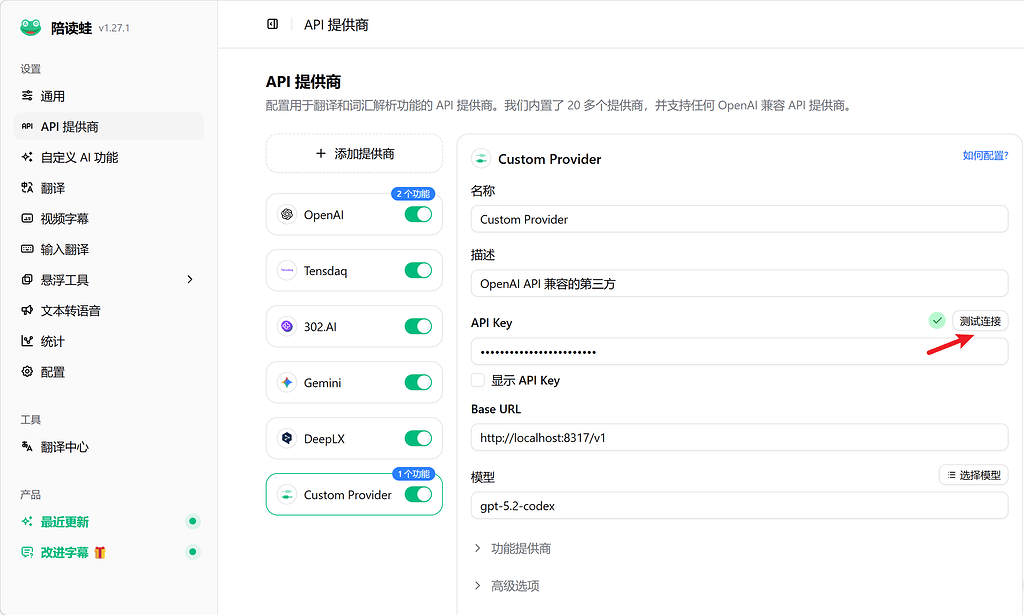Viewport: 1024px width, 615px height.
Task: Click the 视频字幕 captions icon
Action: coord(27,218)
